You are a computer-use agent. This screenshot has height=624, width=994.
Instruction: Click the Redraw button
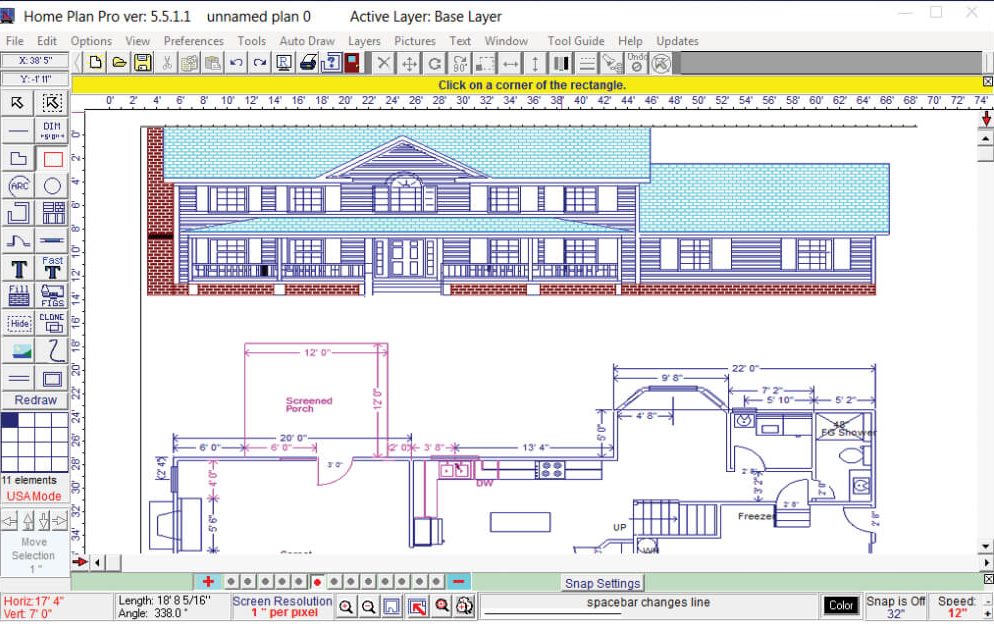[36, 400]
